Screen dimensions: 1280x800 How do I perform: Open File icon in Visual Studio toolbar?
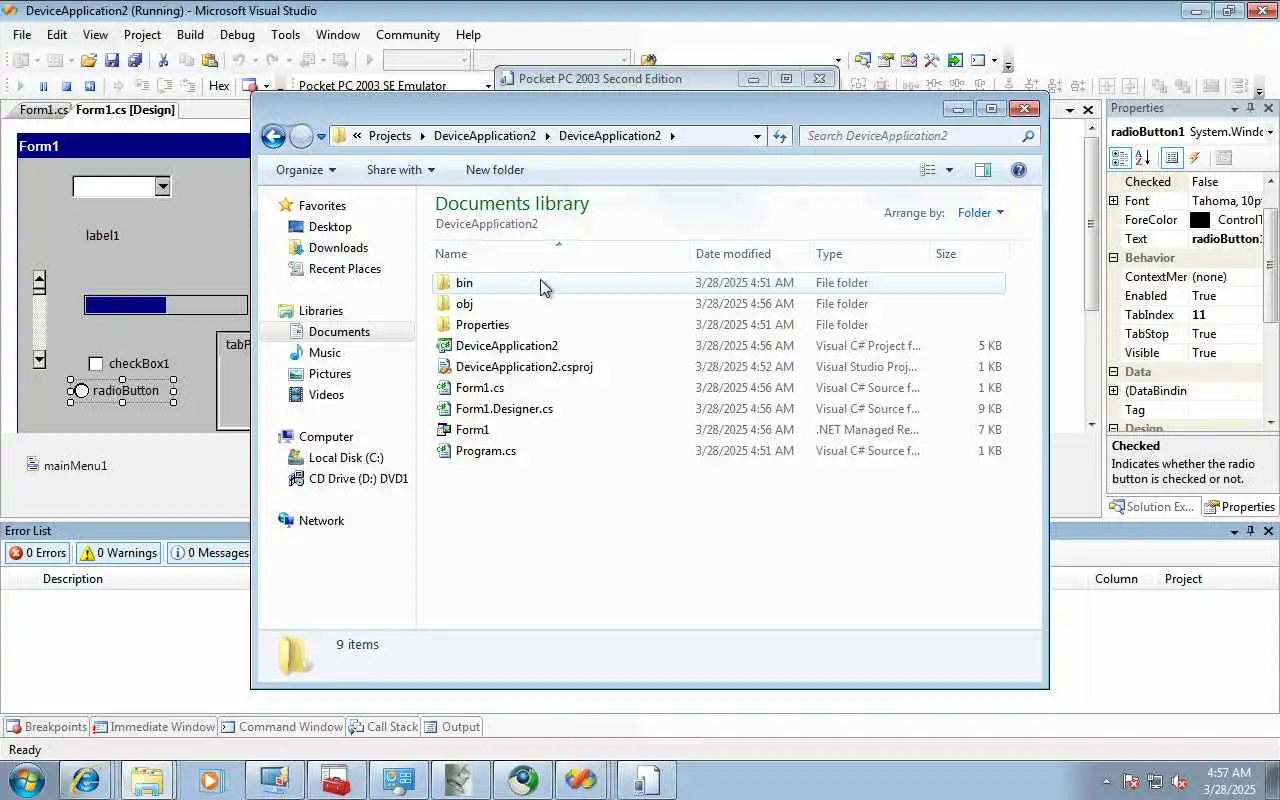89,60
